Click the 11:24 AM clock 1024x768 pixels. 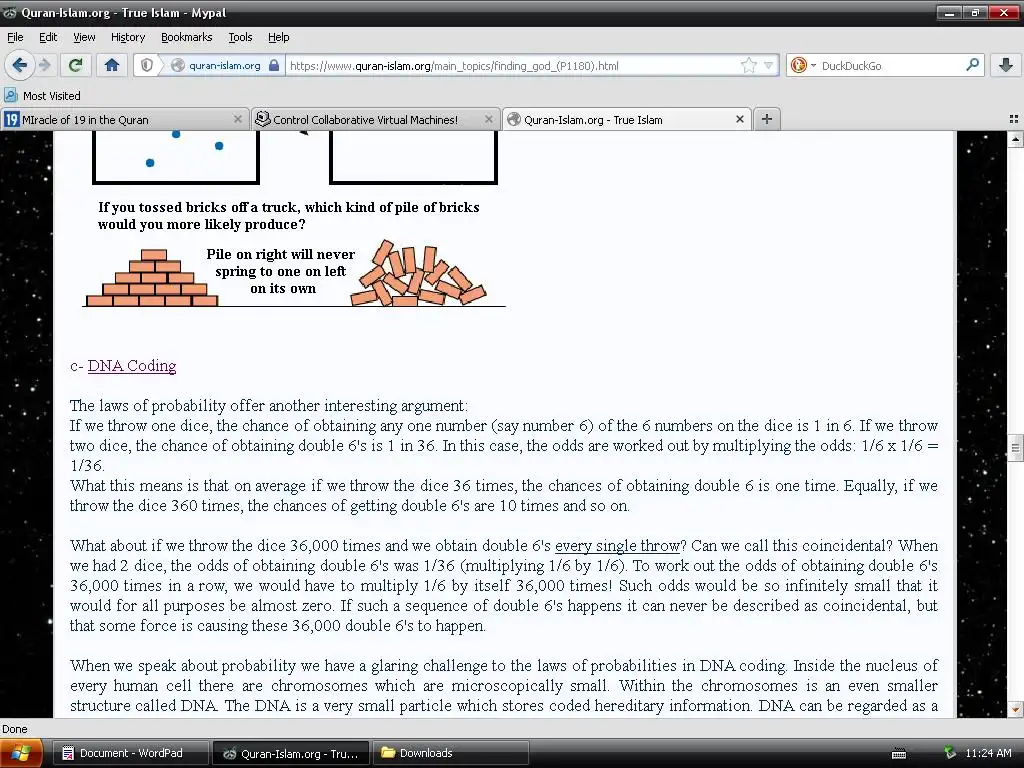(x=988, y=753)
